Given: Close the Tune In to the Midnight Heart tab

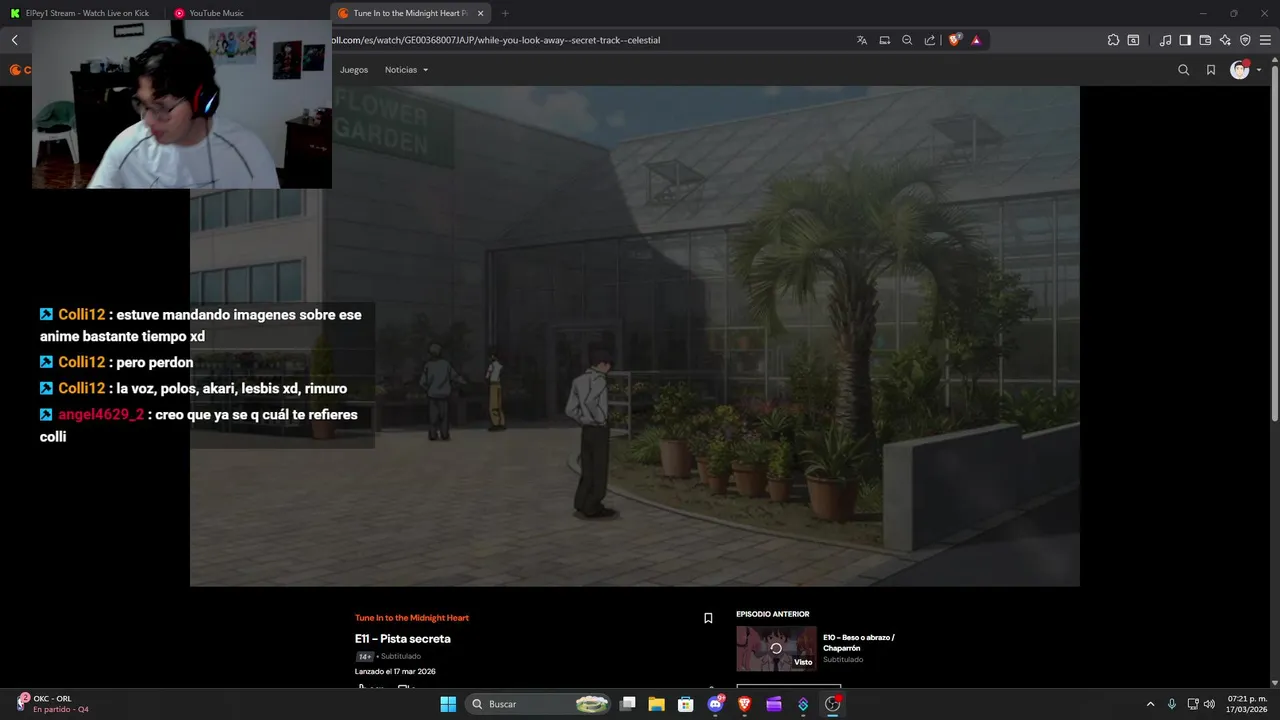Looking at the screenshot, I should pyautogui.click(x=481, y=13).
